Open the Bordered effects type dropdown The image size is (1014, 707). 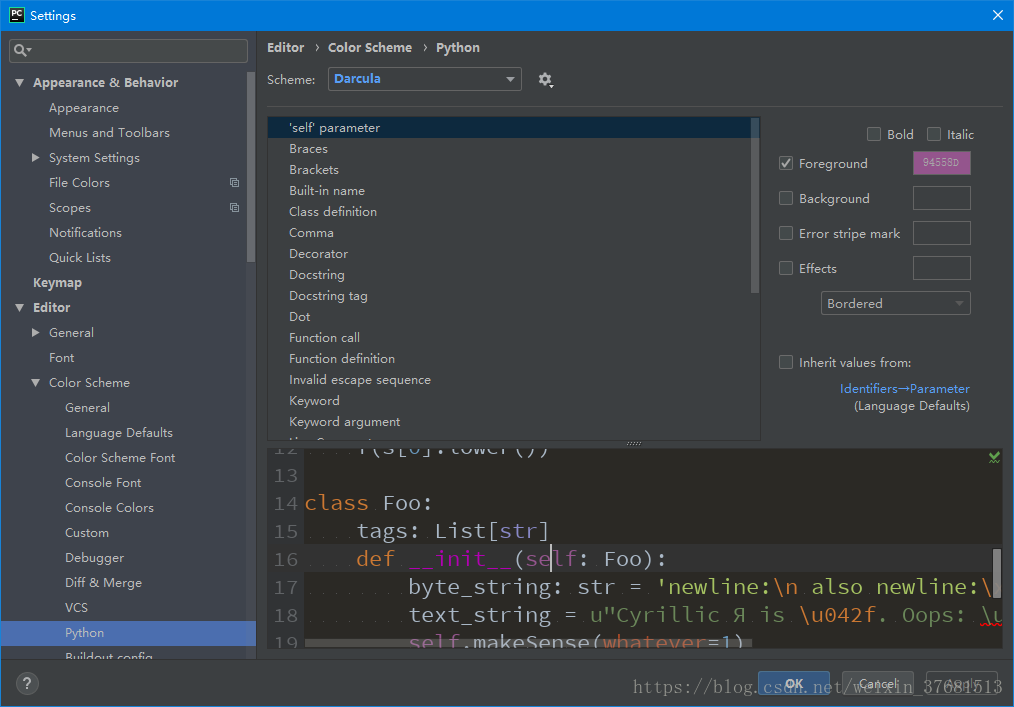coord(896,303)
